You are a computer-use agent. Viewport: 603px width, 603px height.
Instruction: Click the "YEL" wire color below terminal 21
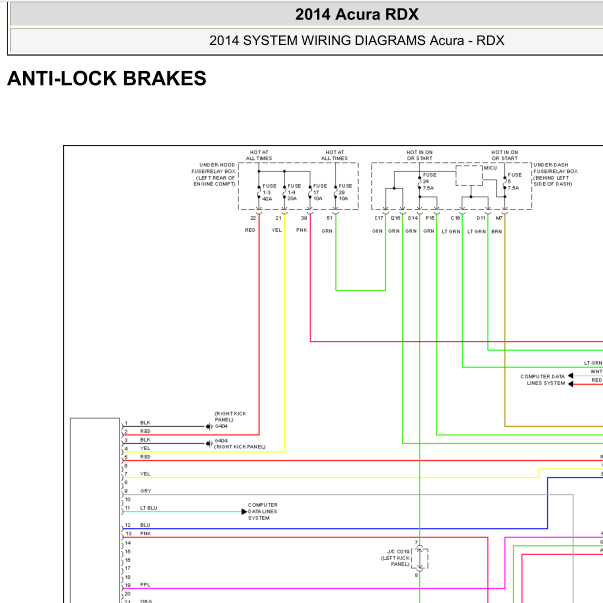[x=277, y=230]
